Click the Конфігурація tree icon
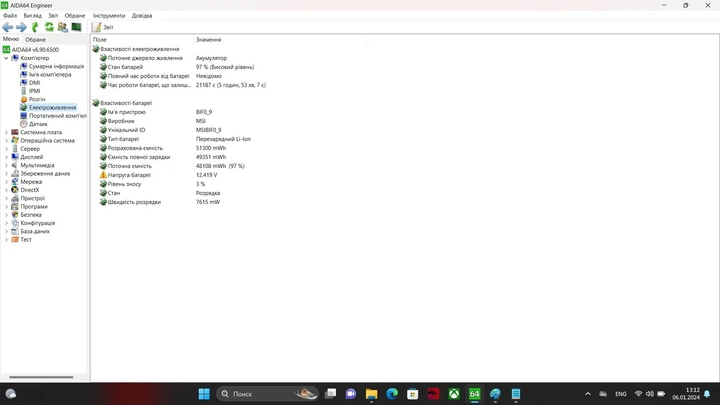720x405 pixels. pos(15,223)
